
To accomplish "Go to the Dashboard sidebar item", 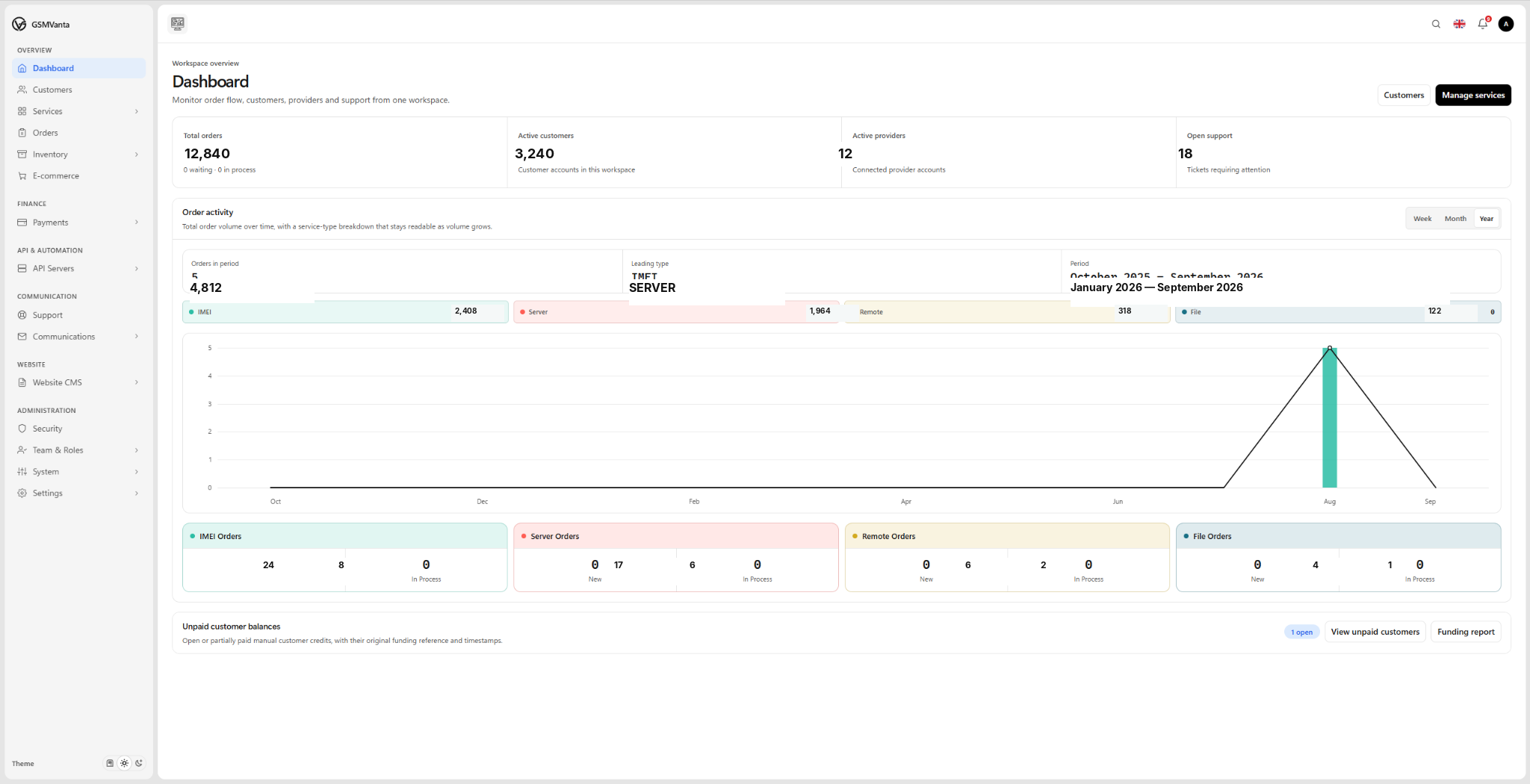I will tap(78, 68).
